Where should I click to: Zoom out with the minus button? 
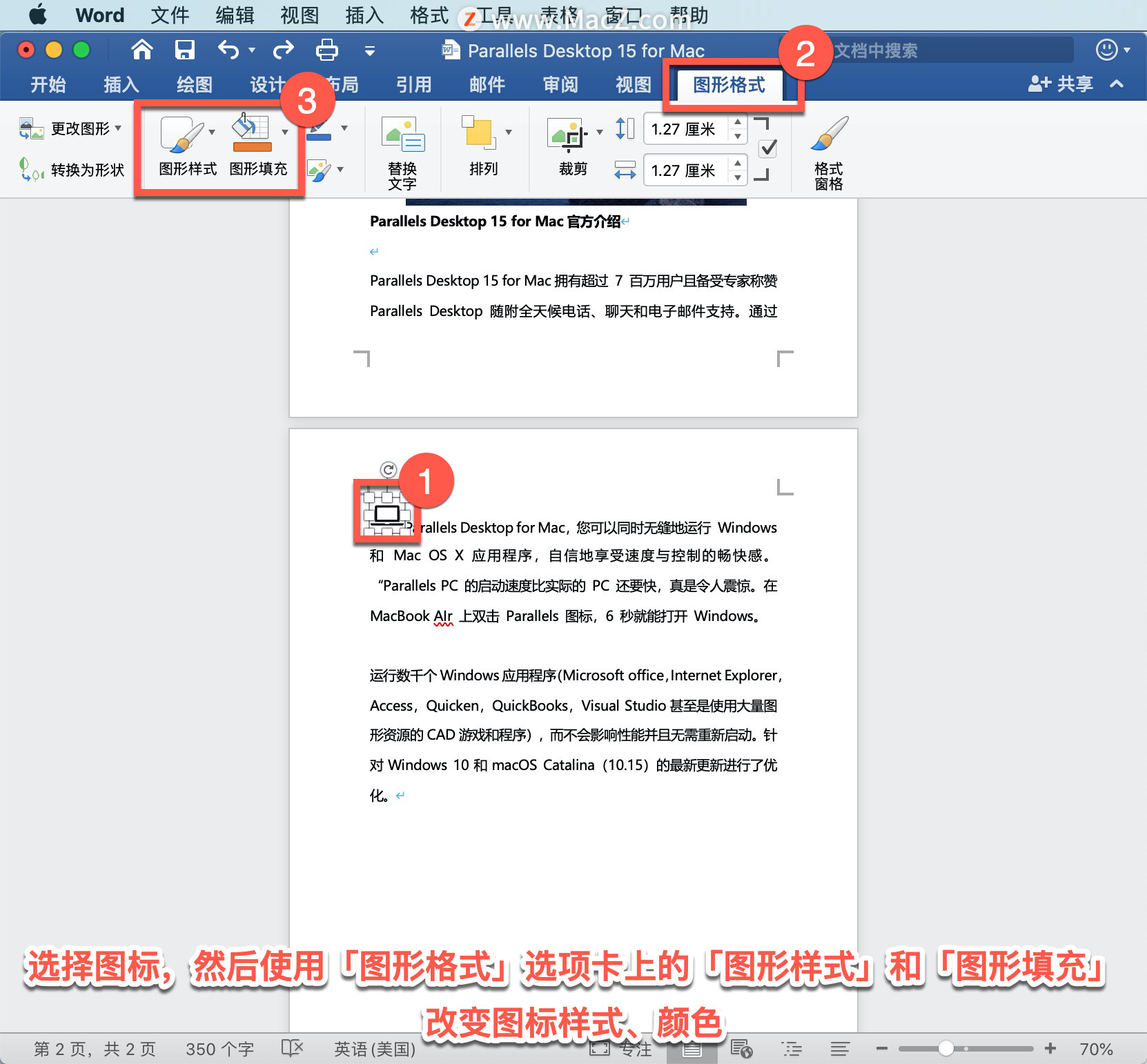pyautogui.click(x=881, y=1049)
